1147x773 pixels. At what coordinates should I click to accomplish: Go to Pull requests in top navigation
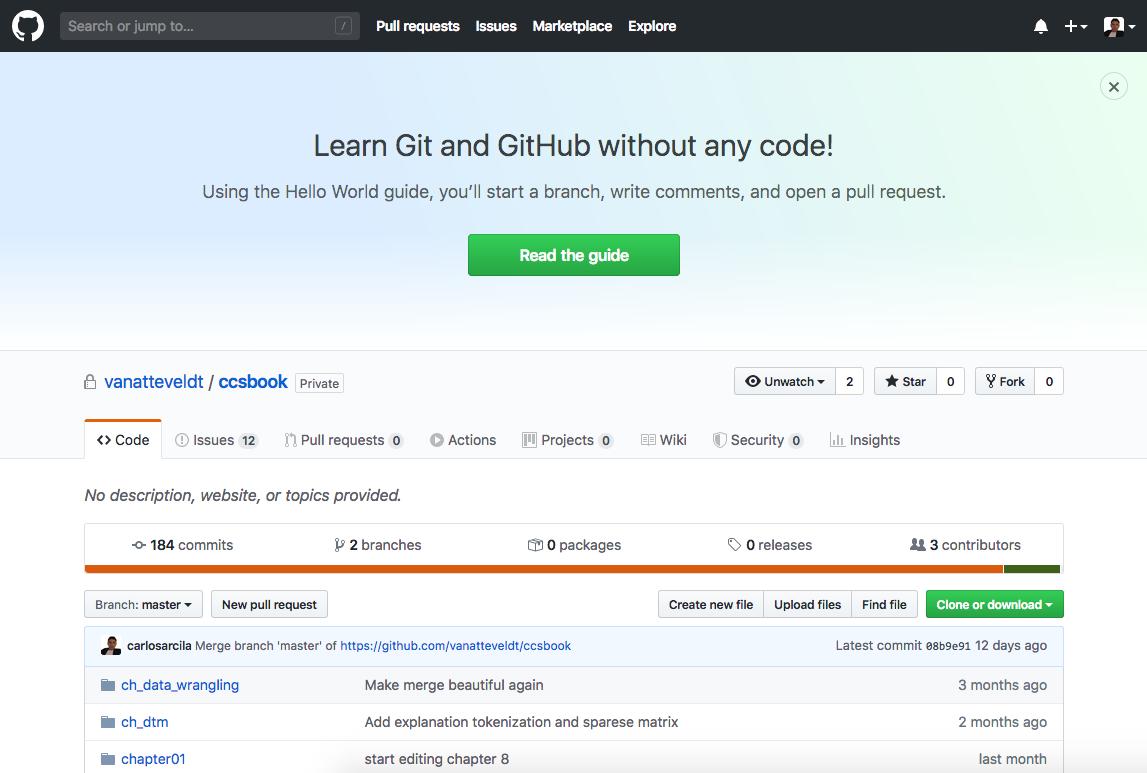418,26
